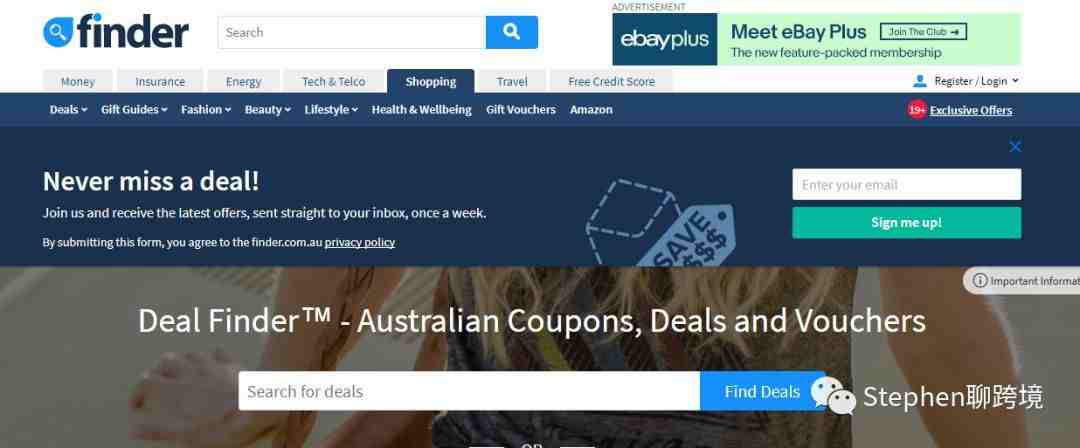Click the finder logo
Screen dimensions: 1080x448
click(x=116, y=32)
